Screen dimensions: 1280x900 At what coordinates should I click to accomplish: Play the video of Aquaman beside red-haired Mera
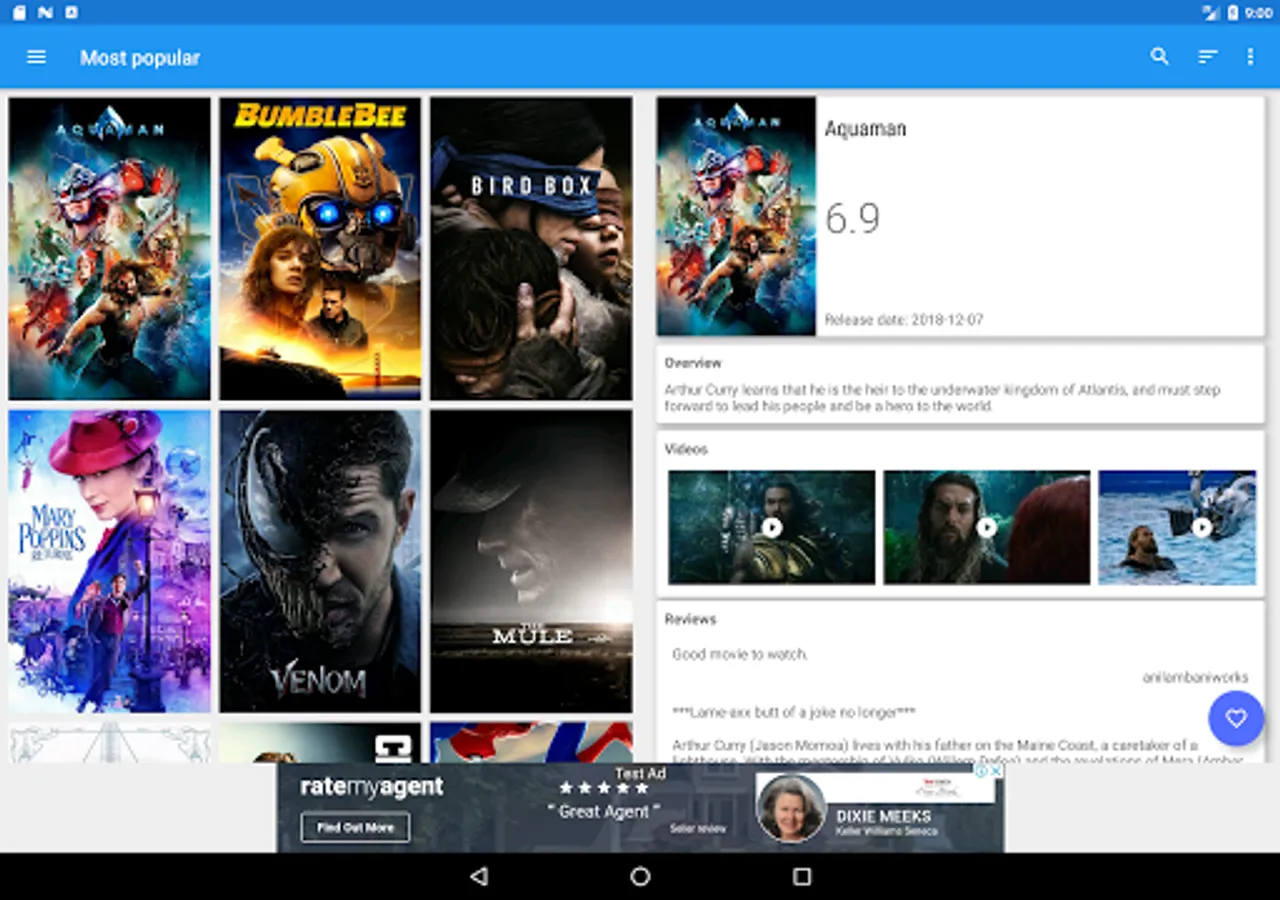click(x=986, y=527)
